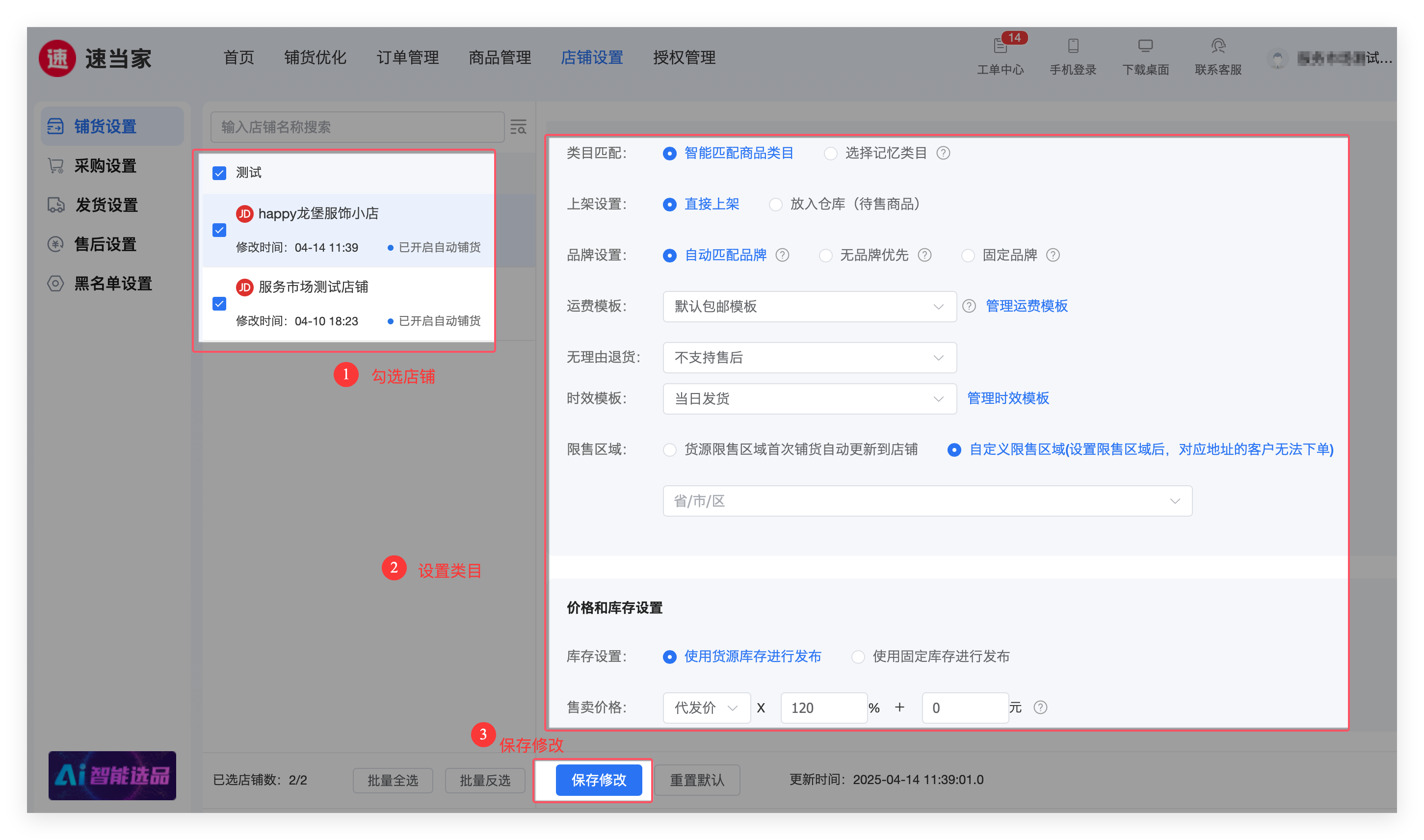The image size is (1424, 840).
Task: Click the 手机登录 phone login icon
Action: pos(1073,47)
